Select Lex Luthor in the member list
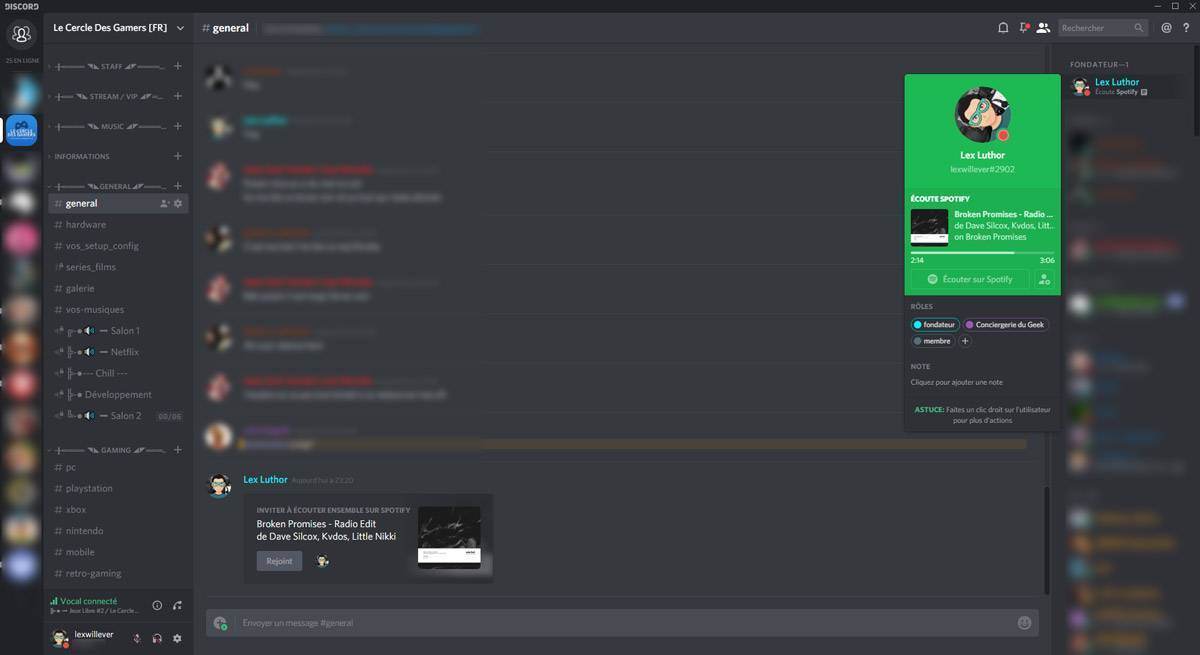The width and height of the screenshot is (1200, 655). (x=1127, y=86)
